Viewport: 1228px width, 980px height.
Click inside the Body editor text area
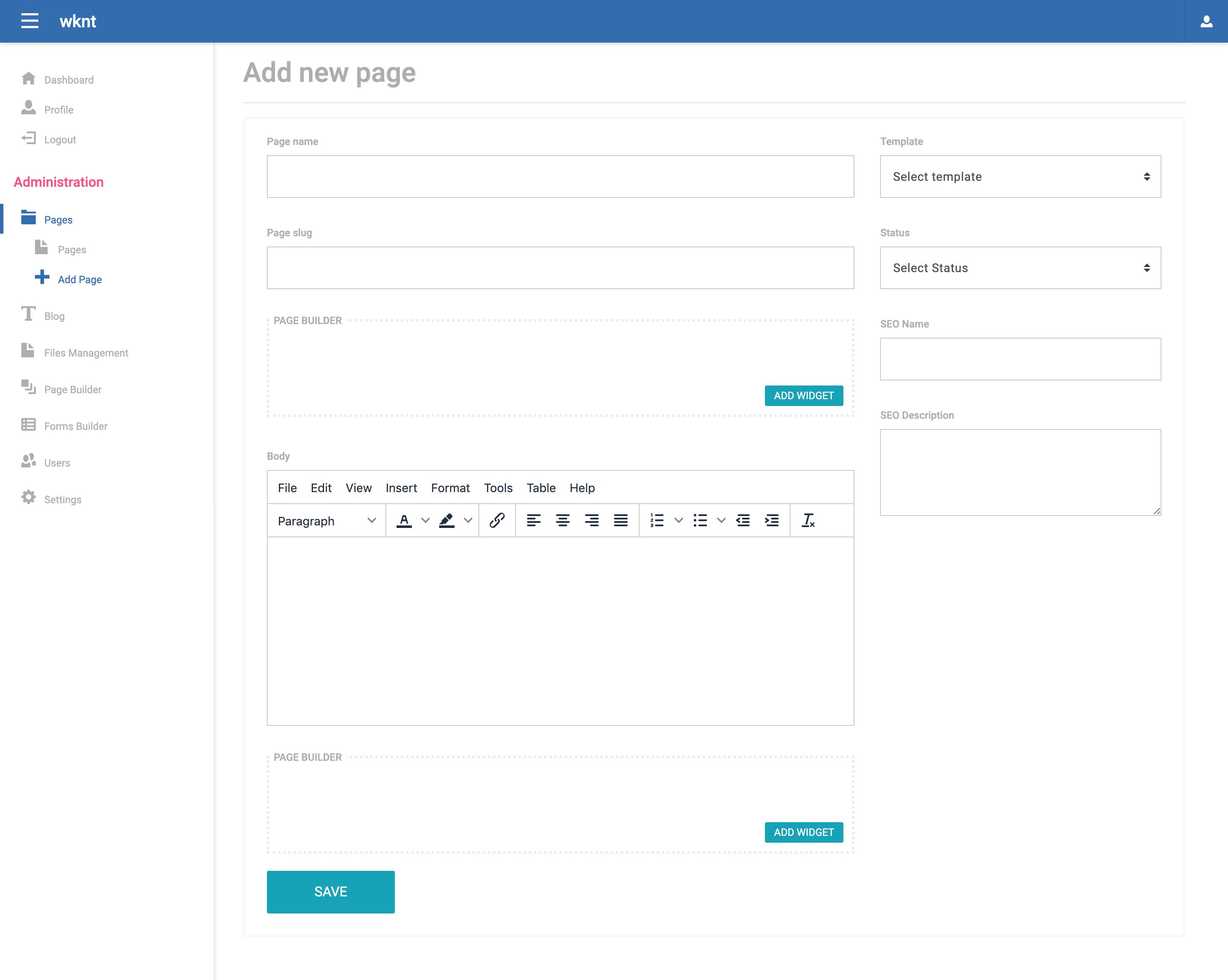click(x=560, y=631)
